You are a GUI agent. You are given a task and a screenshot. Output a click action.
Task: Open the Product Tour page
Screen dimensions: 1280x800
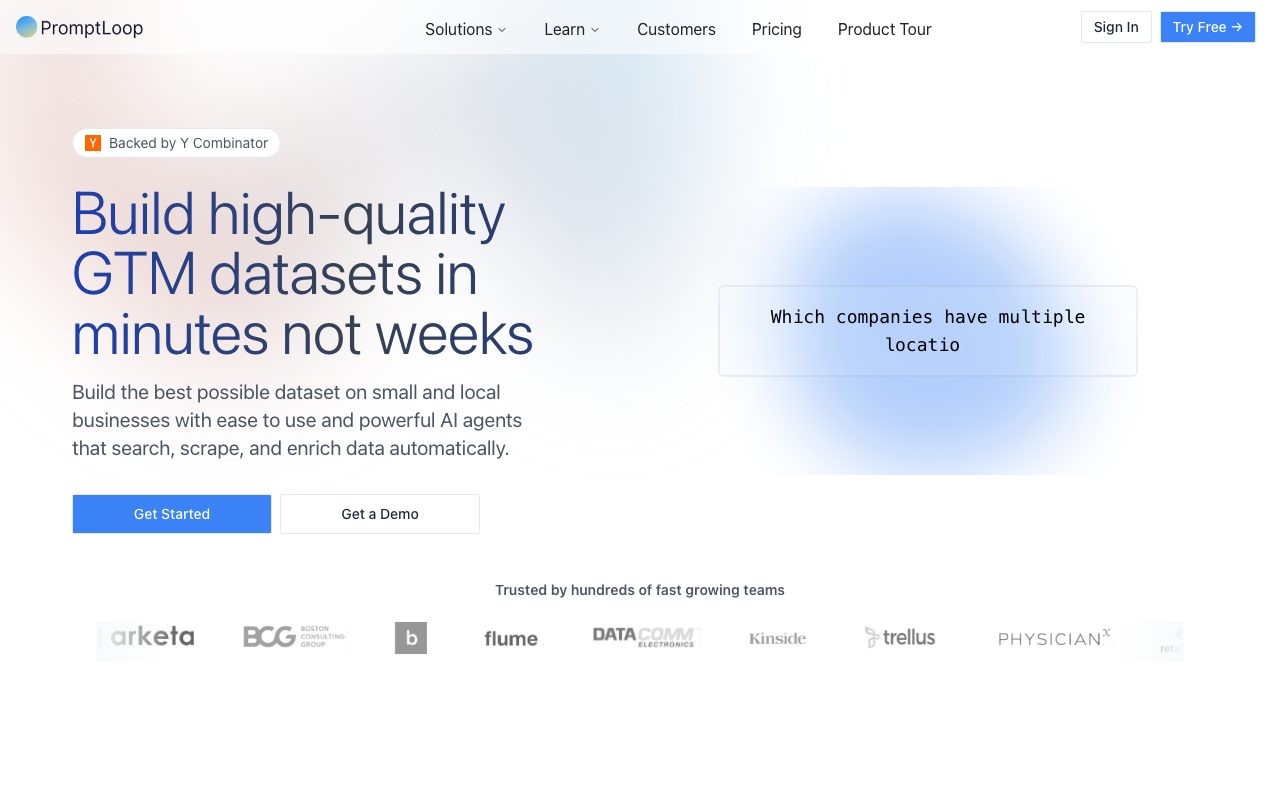(885, 29)
